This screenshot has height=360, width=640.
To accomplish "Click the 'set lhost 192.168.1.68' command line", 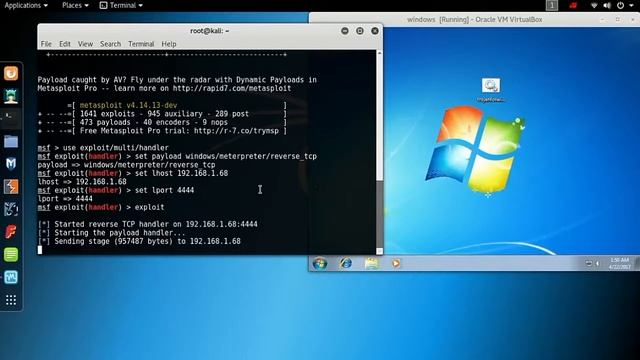I will point(133,173).
